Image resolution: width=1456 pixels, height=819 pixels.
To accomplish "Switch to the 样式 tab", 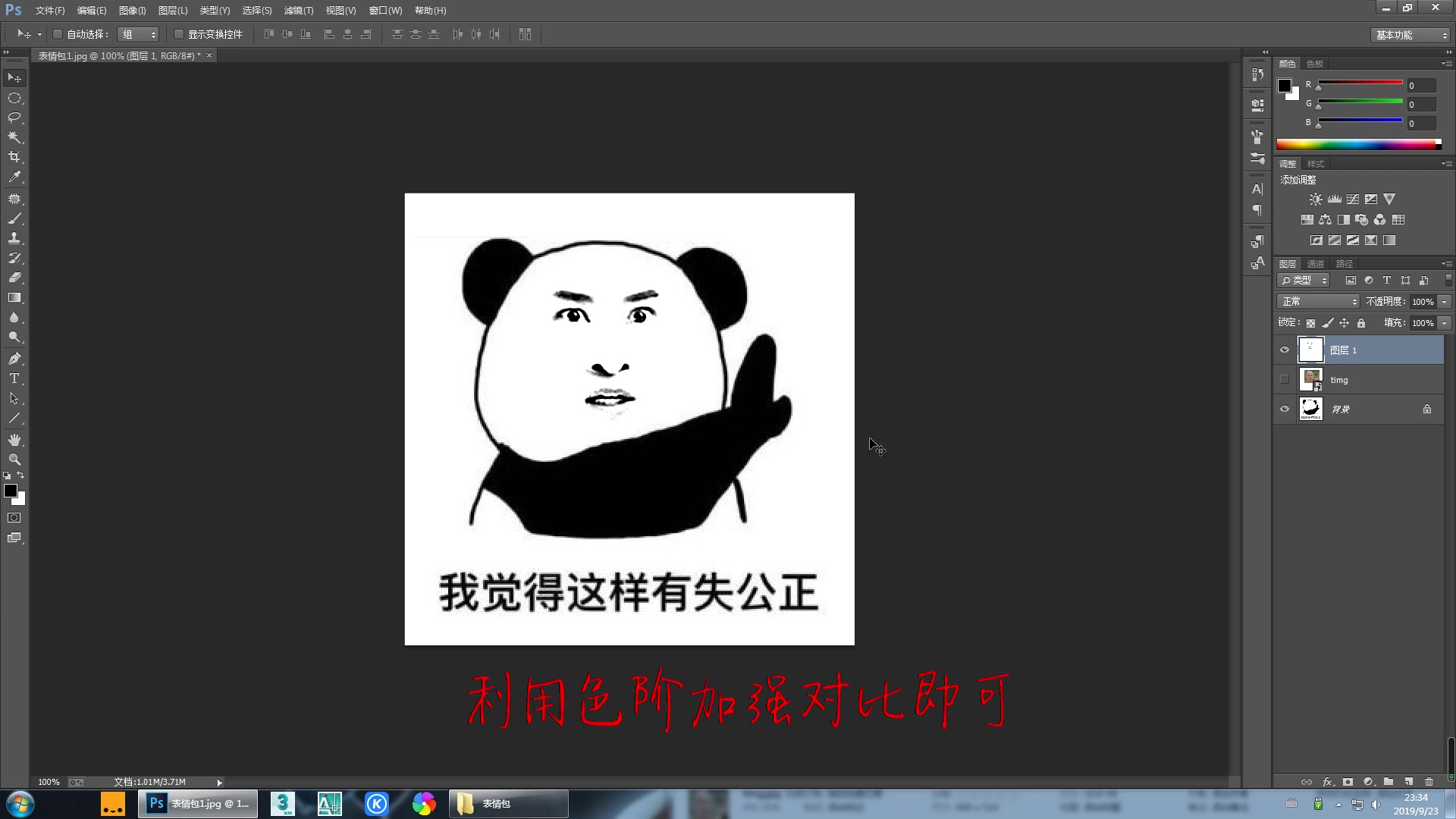I will tap(1316, 164).
